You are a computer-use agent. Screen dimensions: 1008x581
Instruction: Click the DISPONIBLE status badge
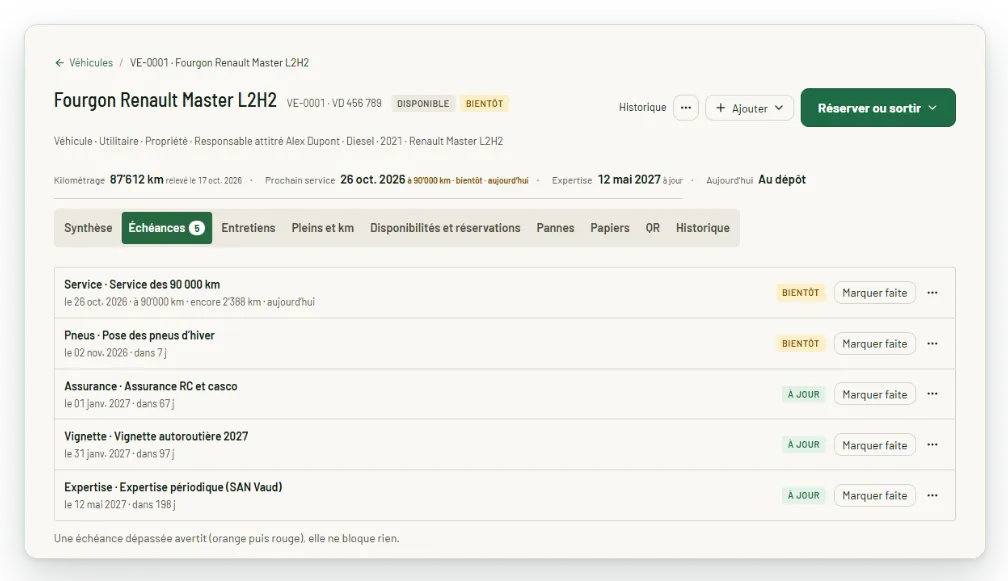[423, 103]
